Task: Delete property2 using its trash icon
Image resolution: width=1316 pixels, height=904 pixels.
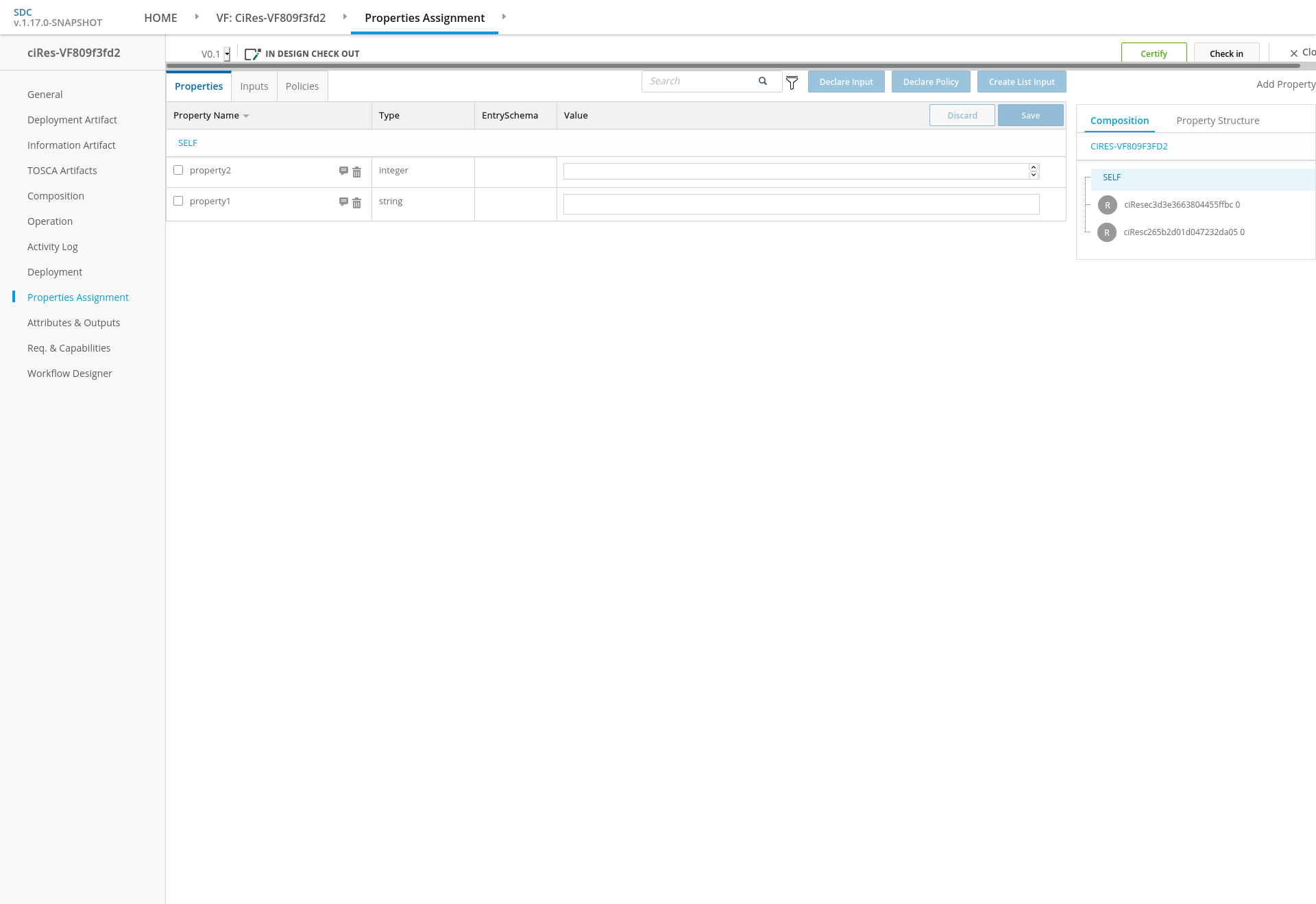Action: [356, 172]
